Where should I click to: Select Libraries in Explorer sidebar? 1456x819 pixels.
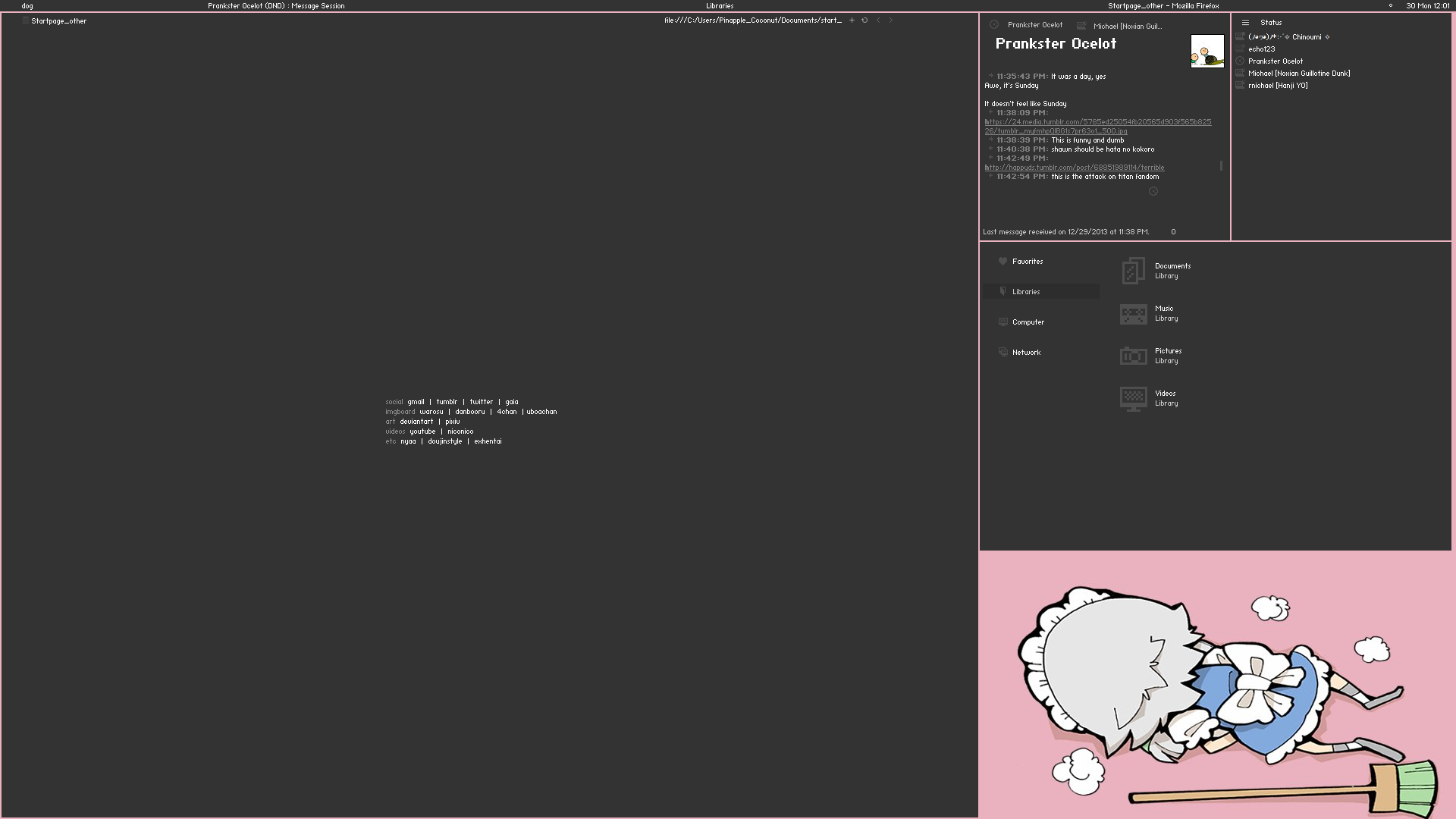(1042, 292)
